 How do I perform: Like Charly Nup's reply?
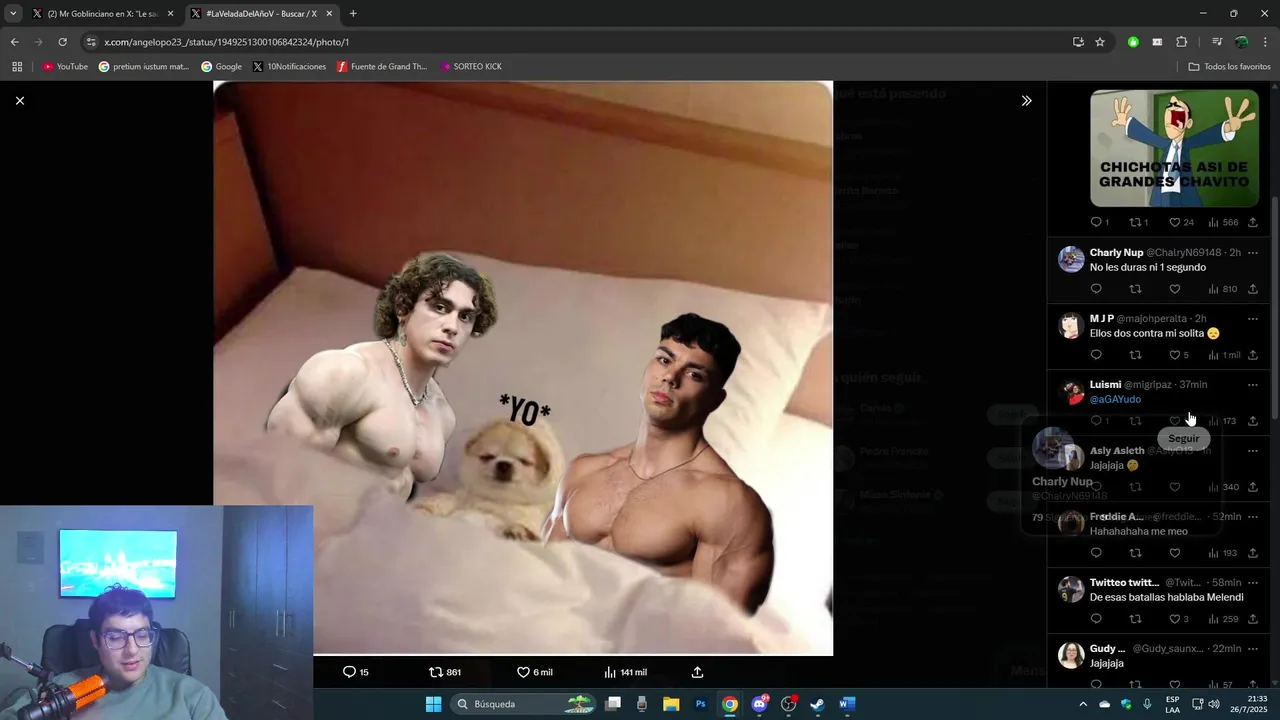tap(1175, 289)
